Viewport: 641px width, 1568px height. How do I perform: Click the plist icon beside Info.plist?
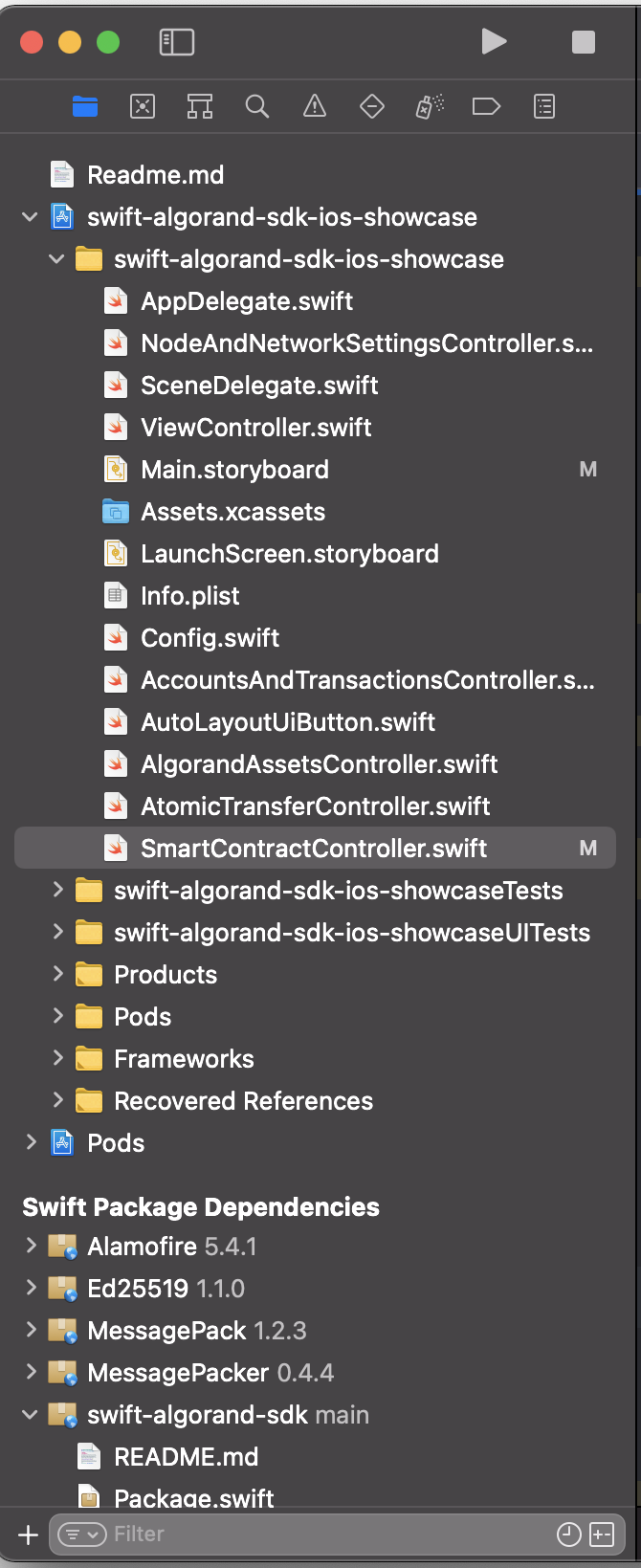tap(116, 596)
